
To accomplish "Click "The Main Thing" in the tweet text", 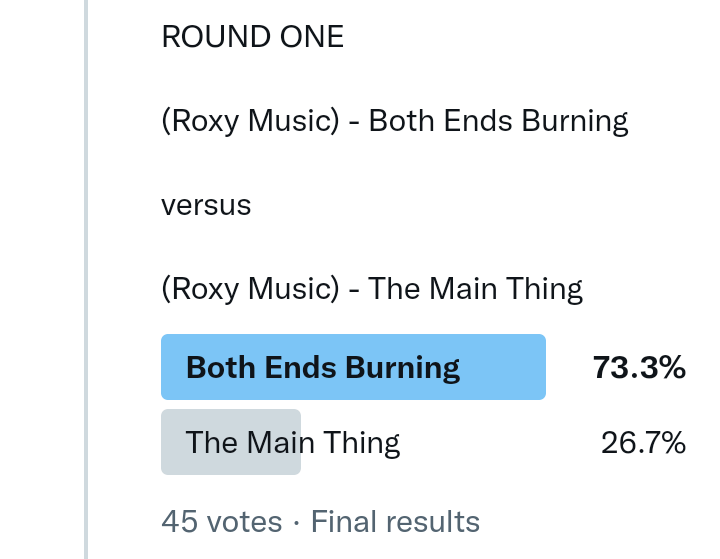I will (x=475, y=289).
